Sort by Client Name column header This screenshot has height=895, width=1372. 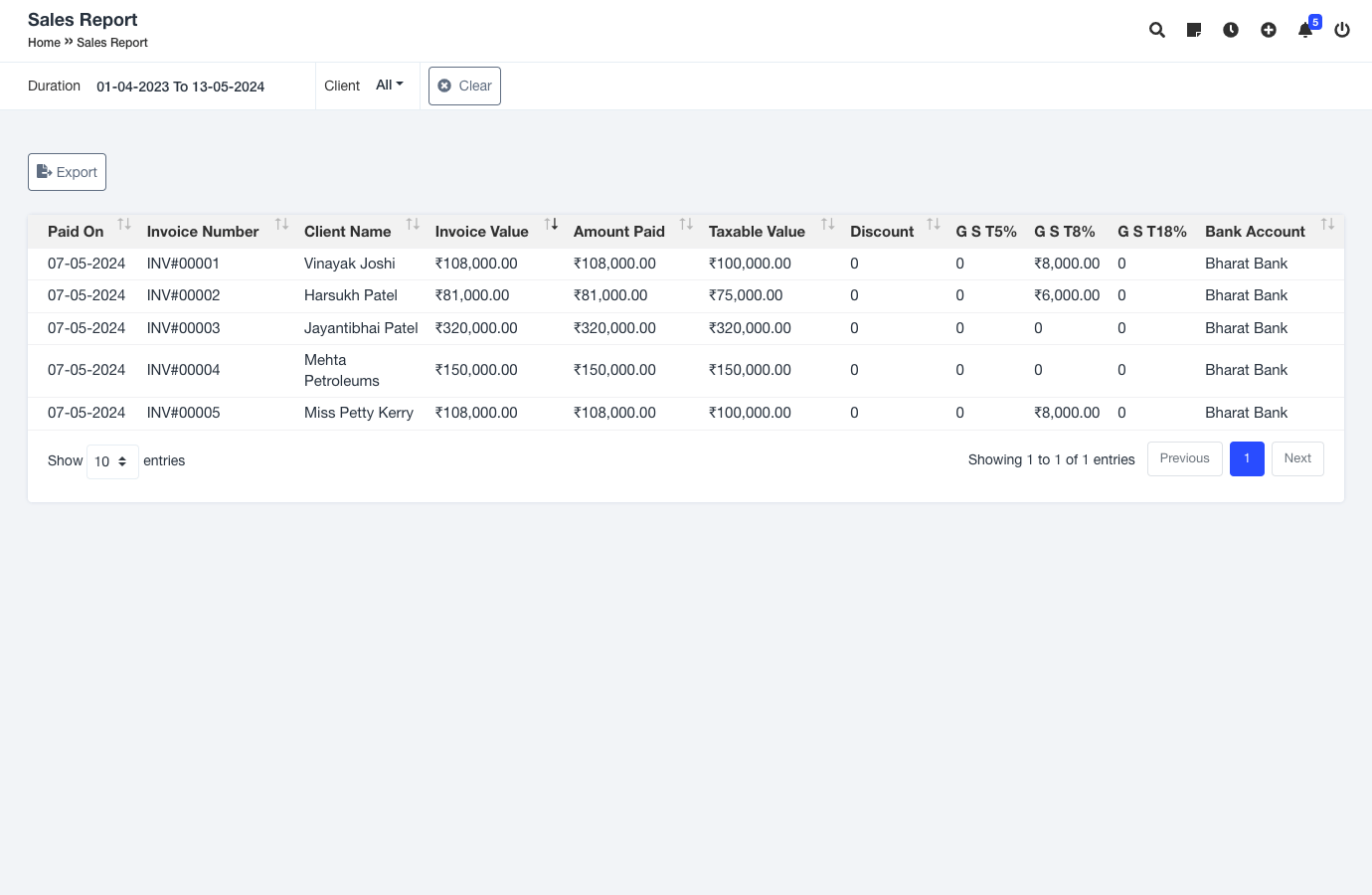click(348, 232)
